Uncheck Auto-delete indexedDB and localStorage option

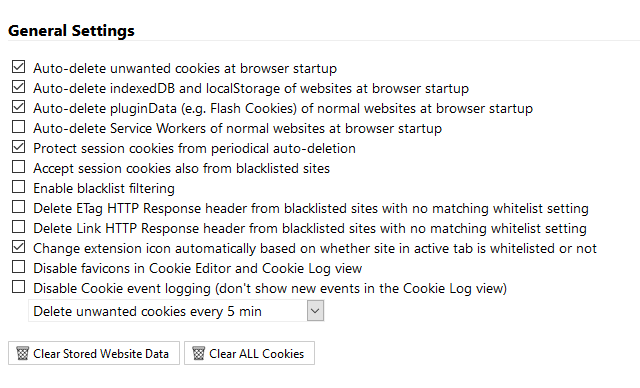(18, 86)
